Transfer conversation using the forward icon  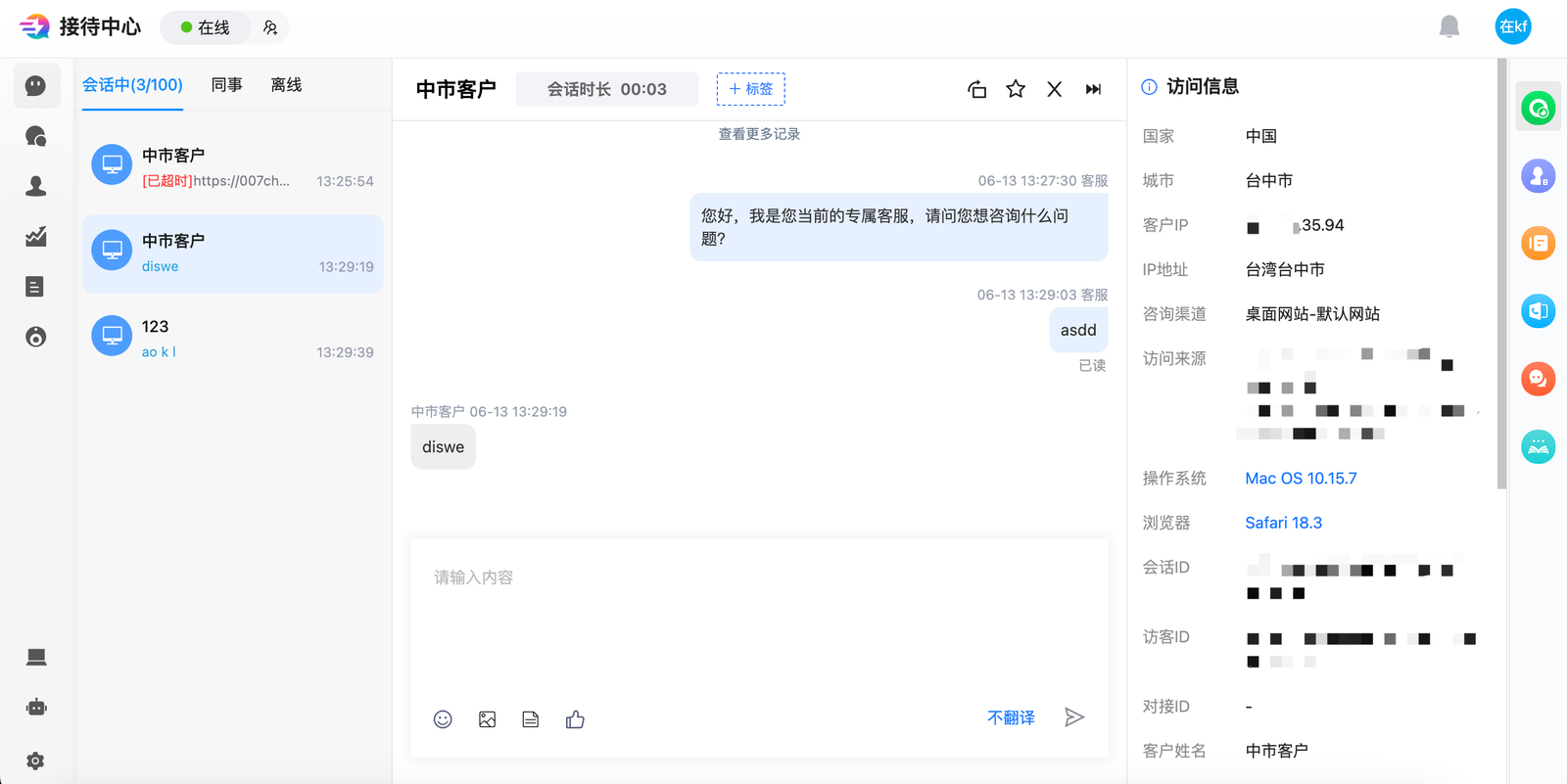(976, 89)
